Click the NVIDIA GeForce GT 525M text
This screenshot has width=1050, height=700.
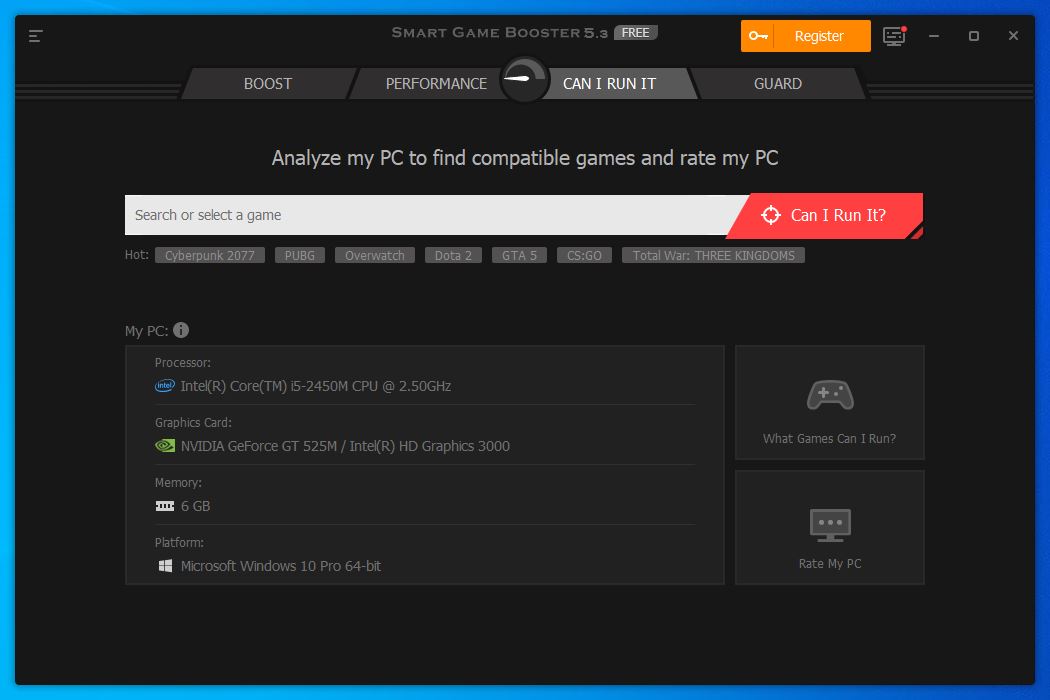coord(345,446)
